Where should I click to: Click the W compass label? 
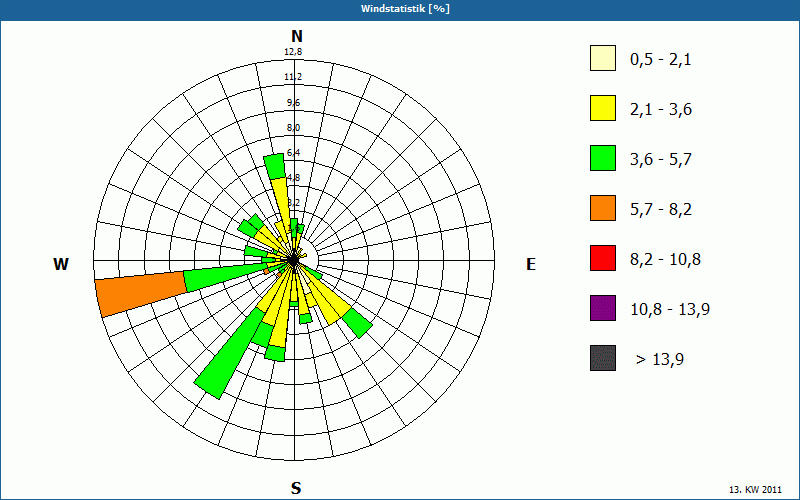[x=61, y=264]
